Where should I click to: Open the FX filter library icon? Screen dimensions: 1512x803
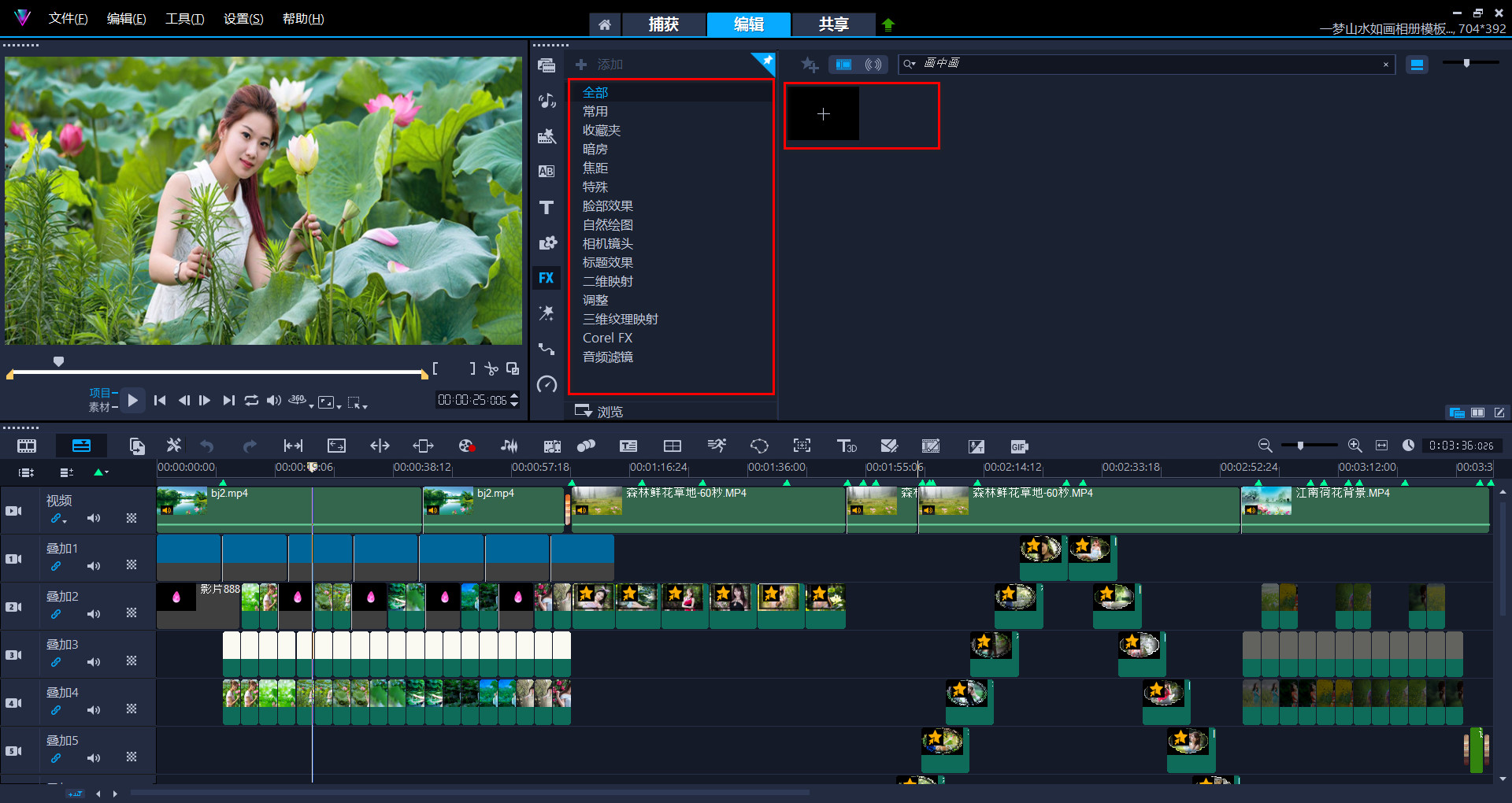547,278
